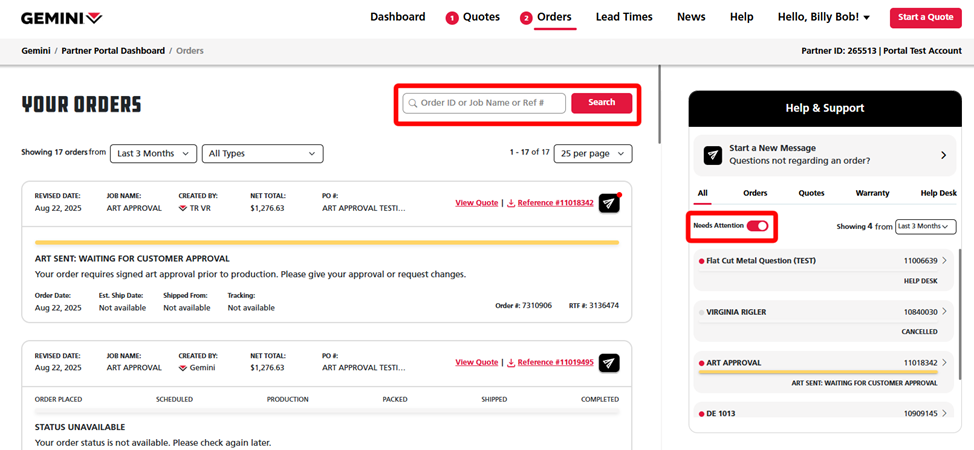Image resolution: width=974 pixels, height=450 pixels.
Task: Open Lead Times in the top navigation
Action: pyautogui.click(x=624, y=17)
